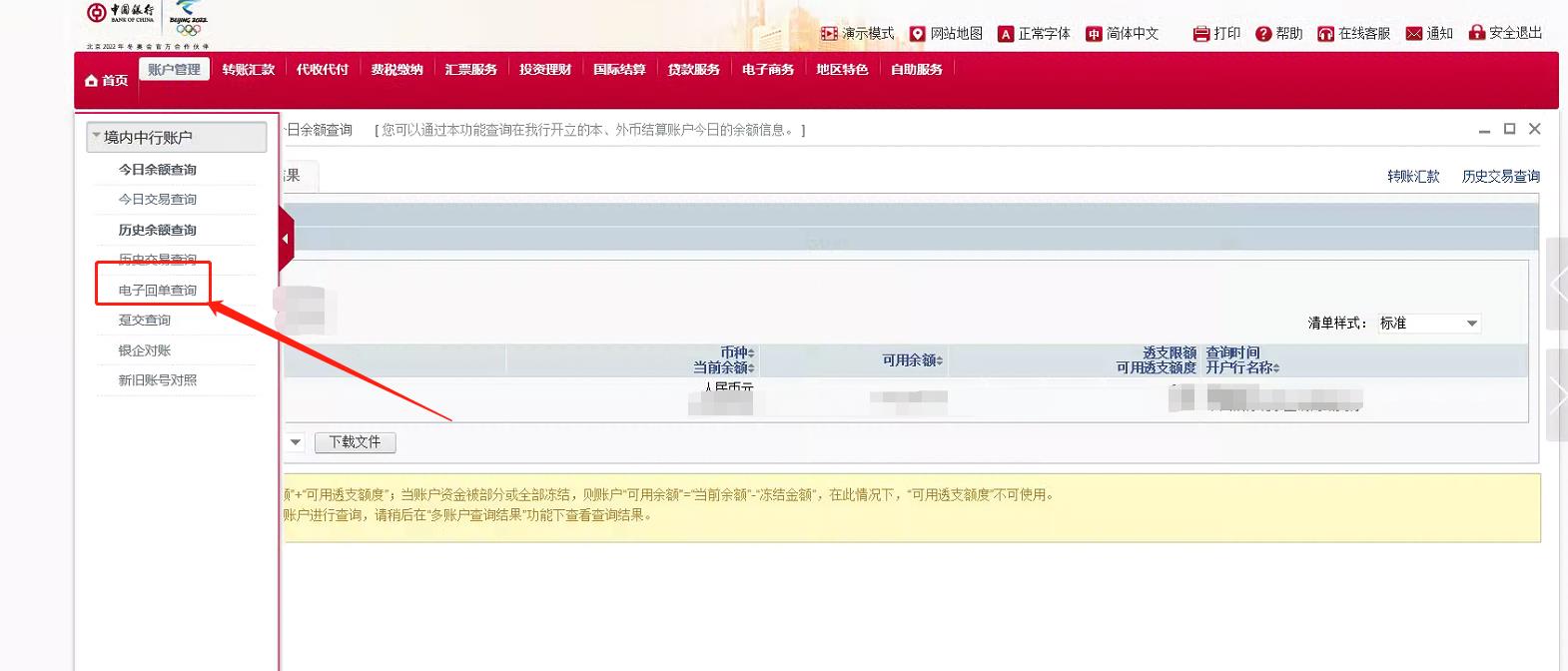Close the balance query panel

point(1535,129)
